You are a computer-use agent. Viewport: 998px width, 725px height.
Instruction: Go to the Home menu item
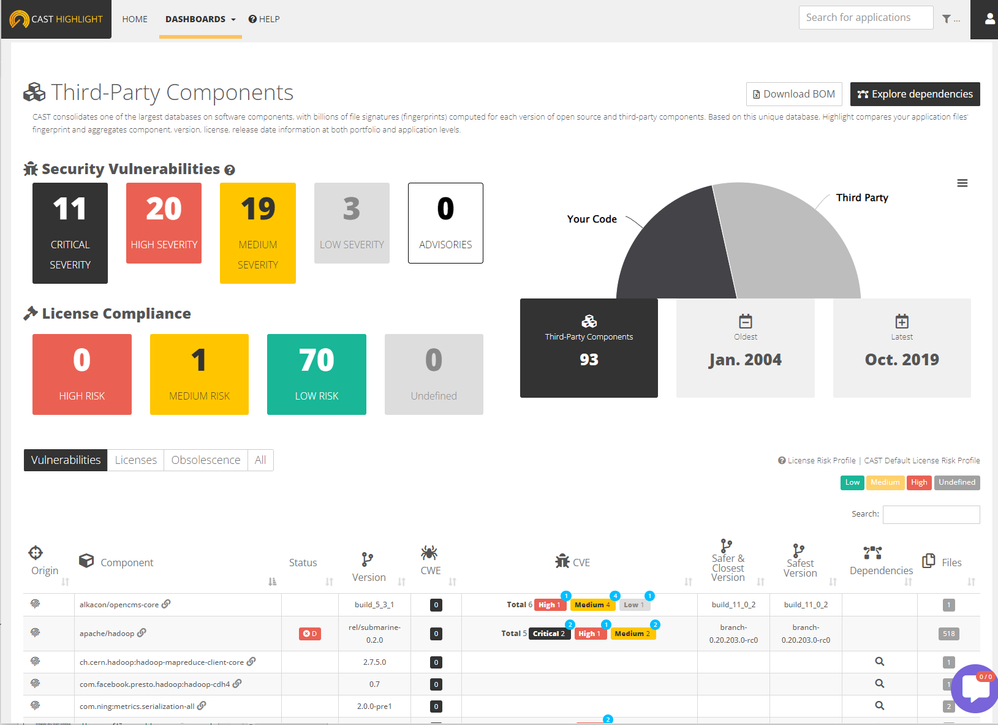pos(134,19)
